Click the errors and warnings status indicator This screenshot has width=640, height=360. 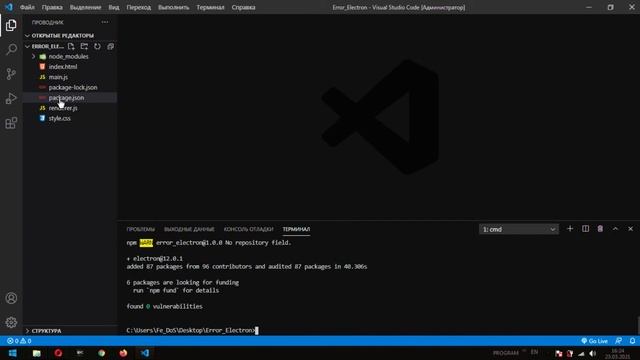pos(19,341)
